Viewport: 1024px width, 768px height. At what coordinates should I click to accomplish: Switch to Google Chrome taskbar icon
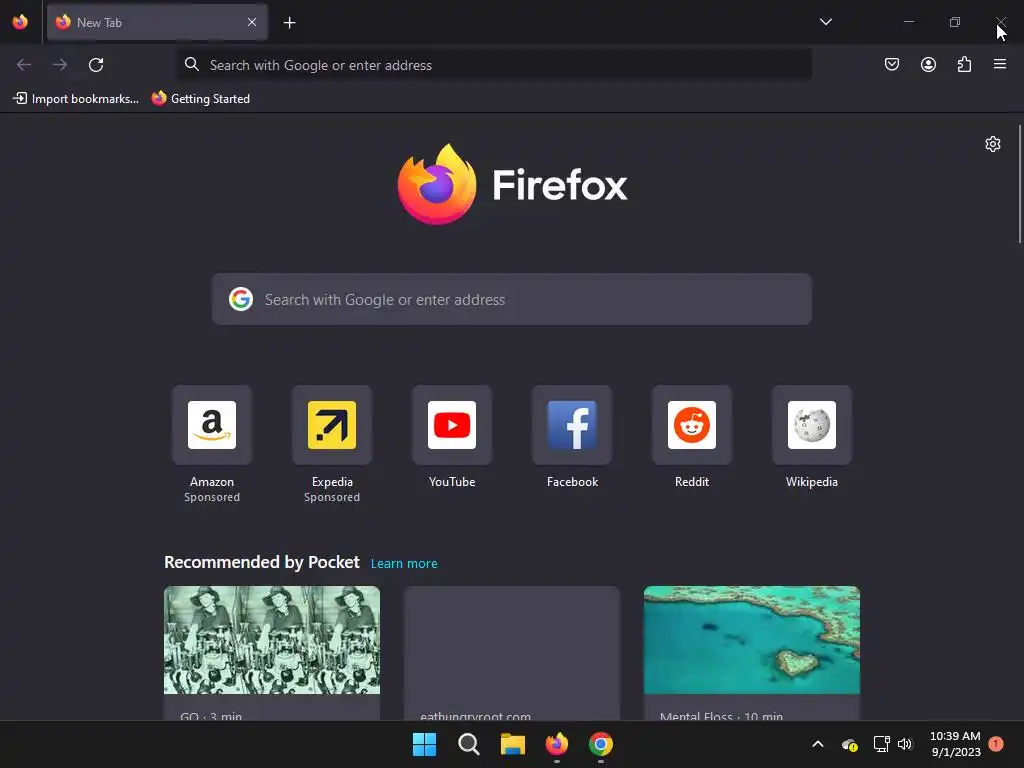(601, 744)
